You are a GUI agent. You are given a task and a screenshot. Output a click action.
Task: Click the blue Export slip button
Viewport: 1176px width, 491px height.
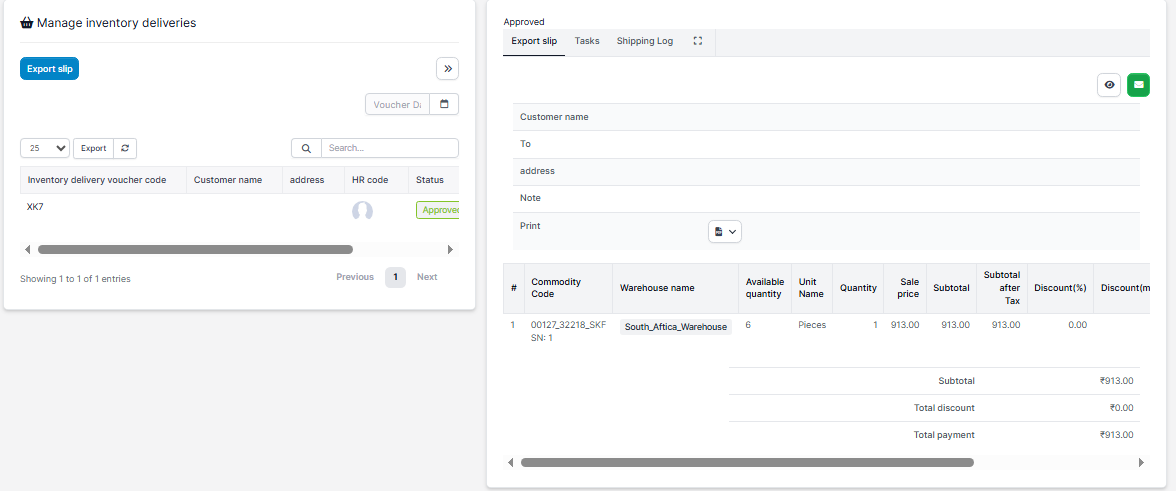click(x=49, y=68)
